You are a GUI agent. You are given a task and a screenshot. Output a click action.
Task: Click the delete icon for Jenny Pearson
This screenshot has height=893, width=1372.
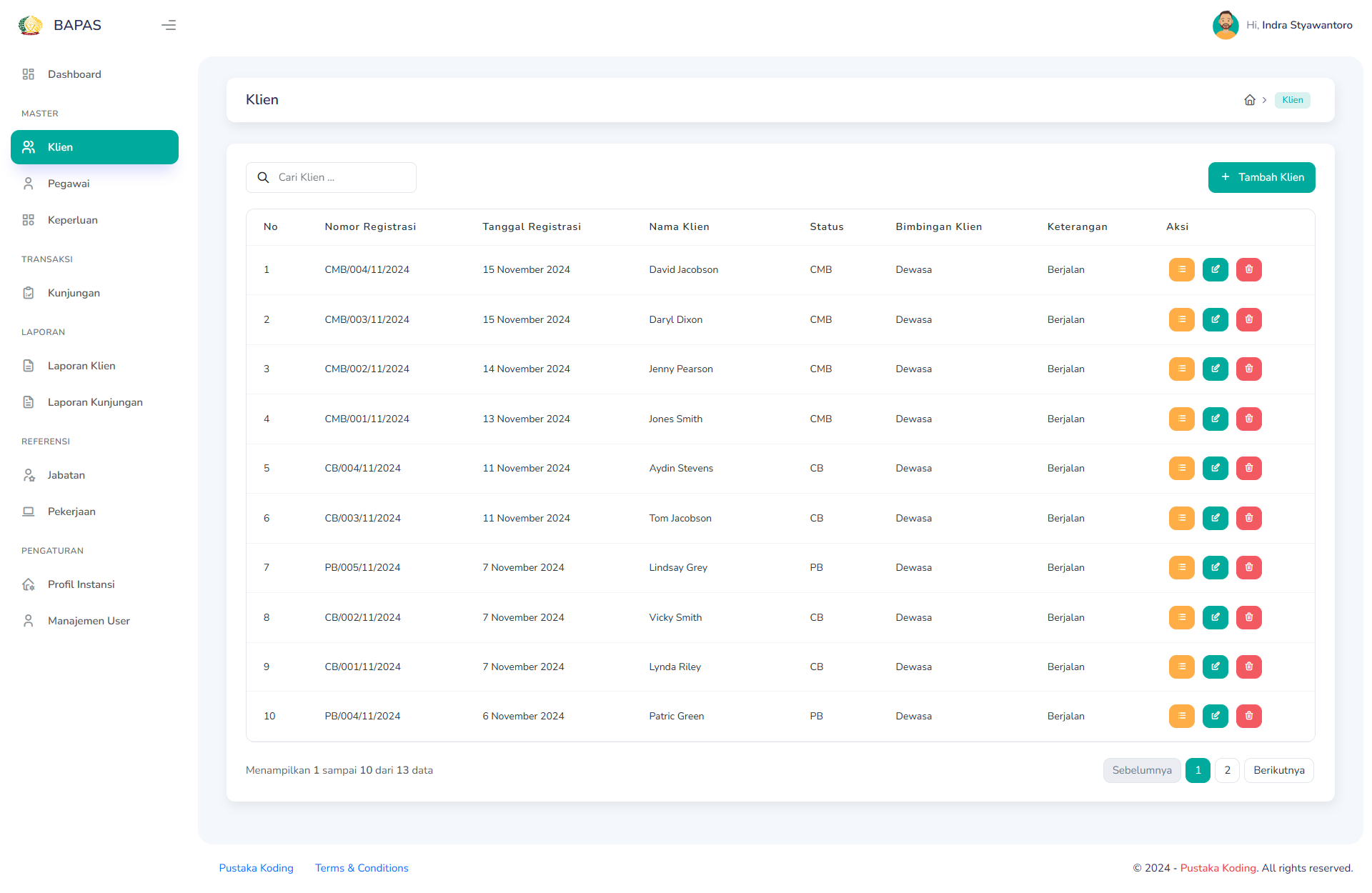click(x=1248, y=369)
